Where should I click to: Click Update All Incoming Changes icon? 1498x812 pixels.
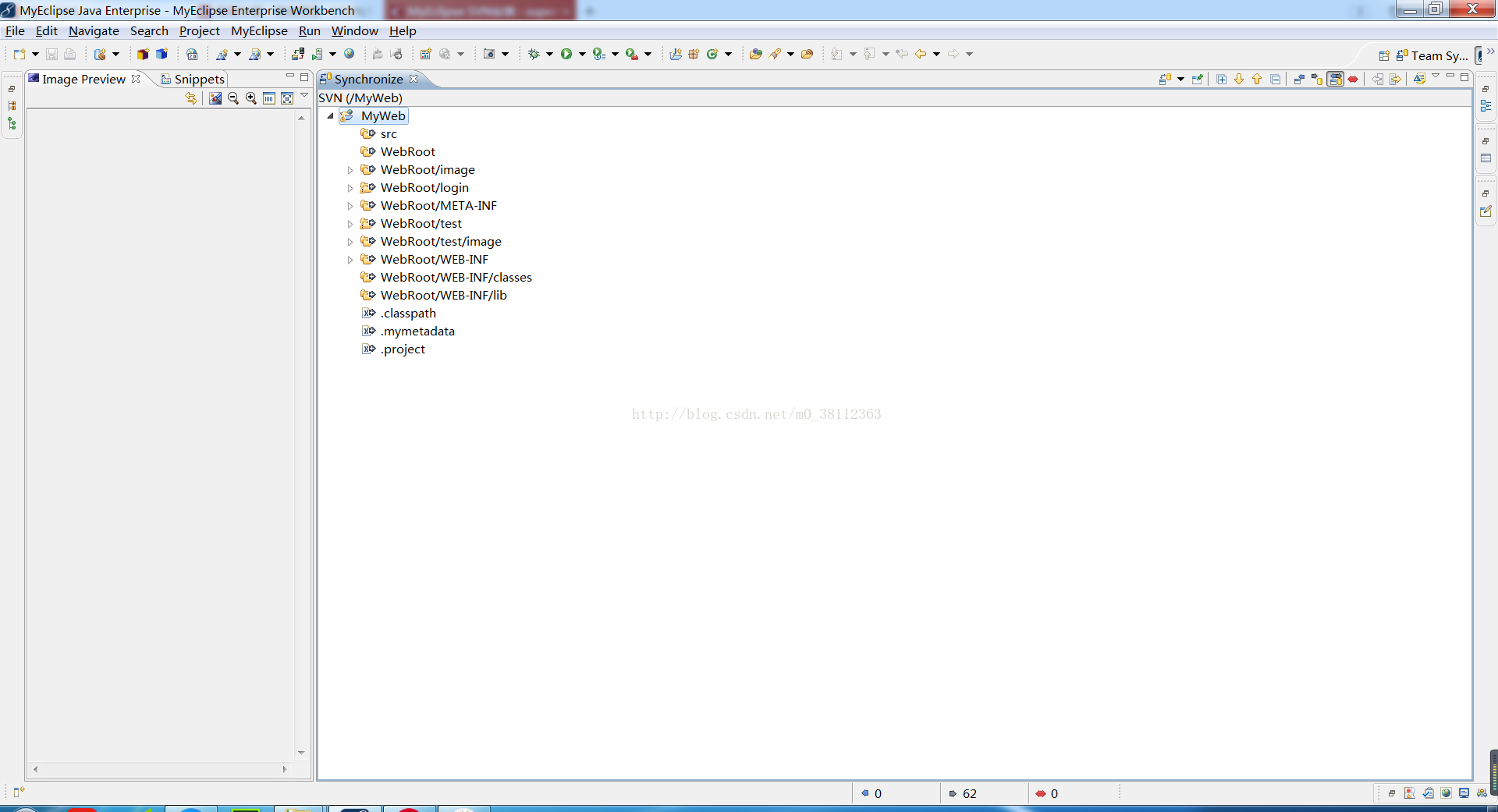click(1377, 79)
